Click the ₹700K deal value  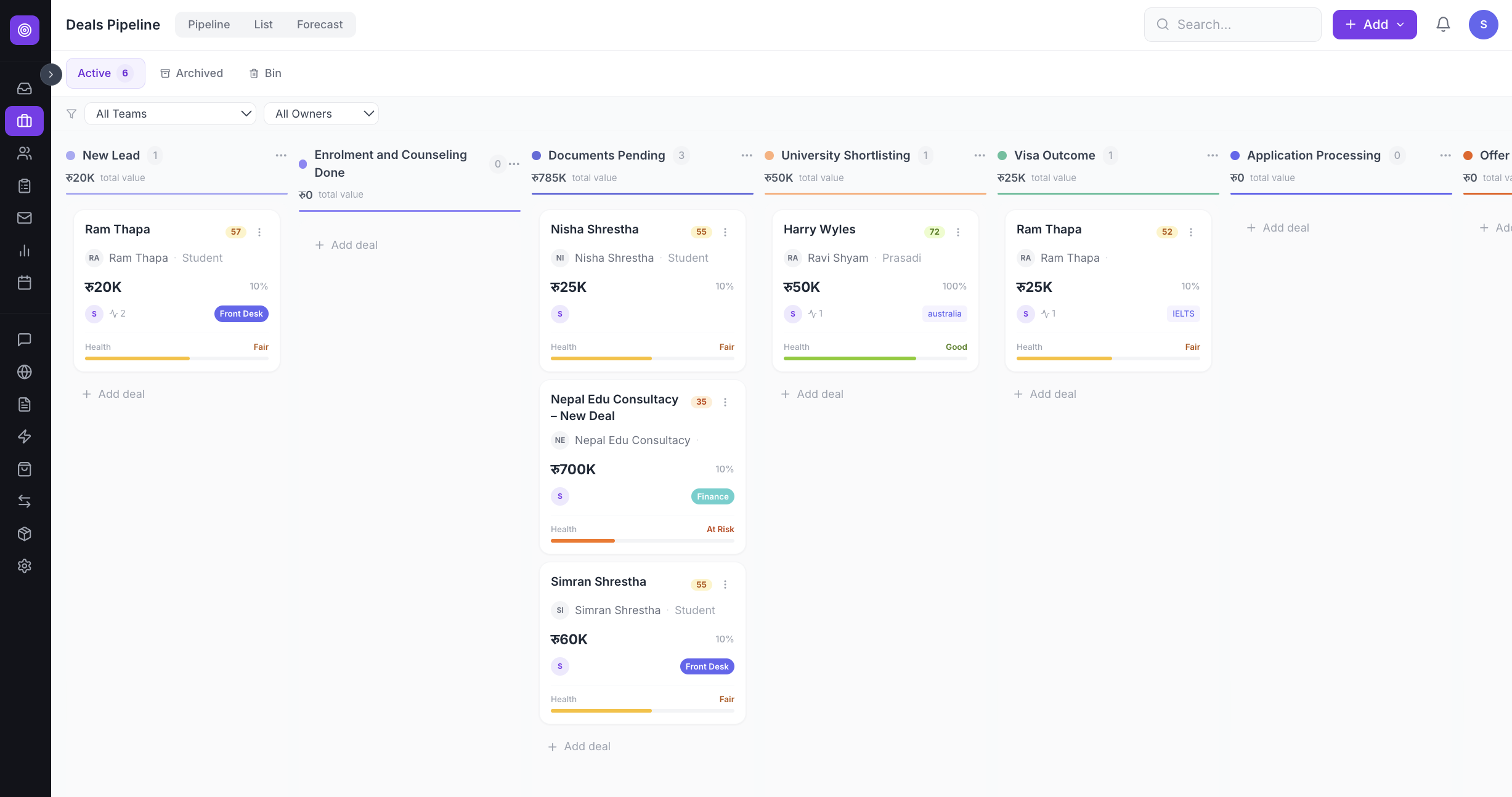tap(573, 470)
